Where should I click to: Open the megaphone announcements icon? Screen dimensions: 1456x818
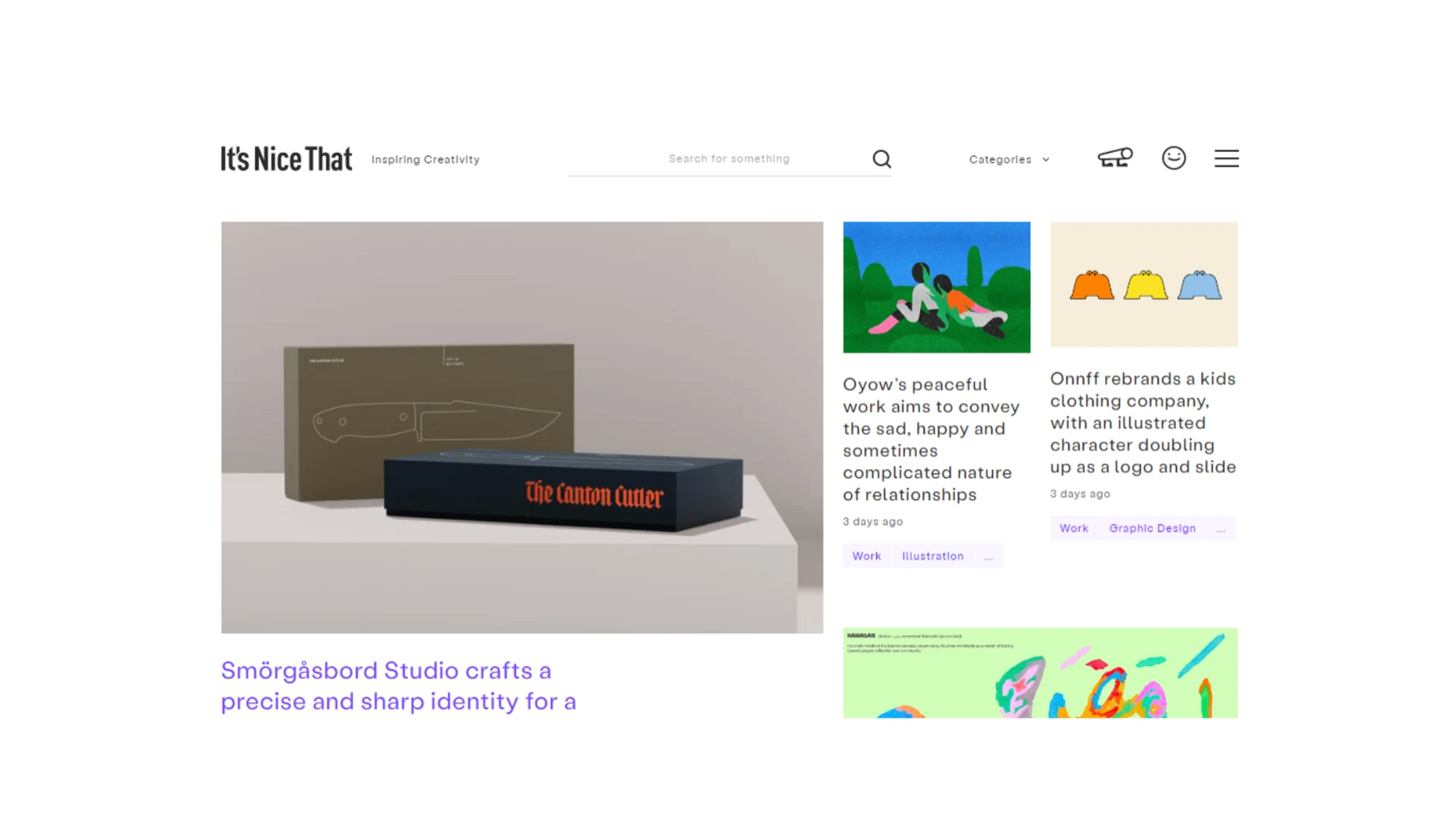point(1115,158)
